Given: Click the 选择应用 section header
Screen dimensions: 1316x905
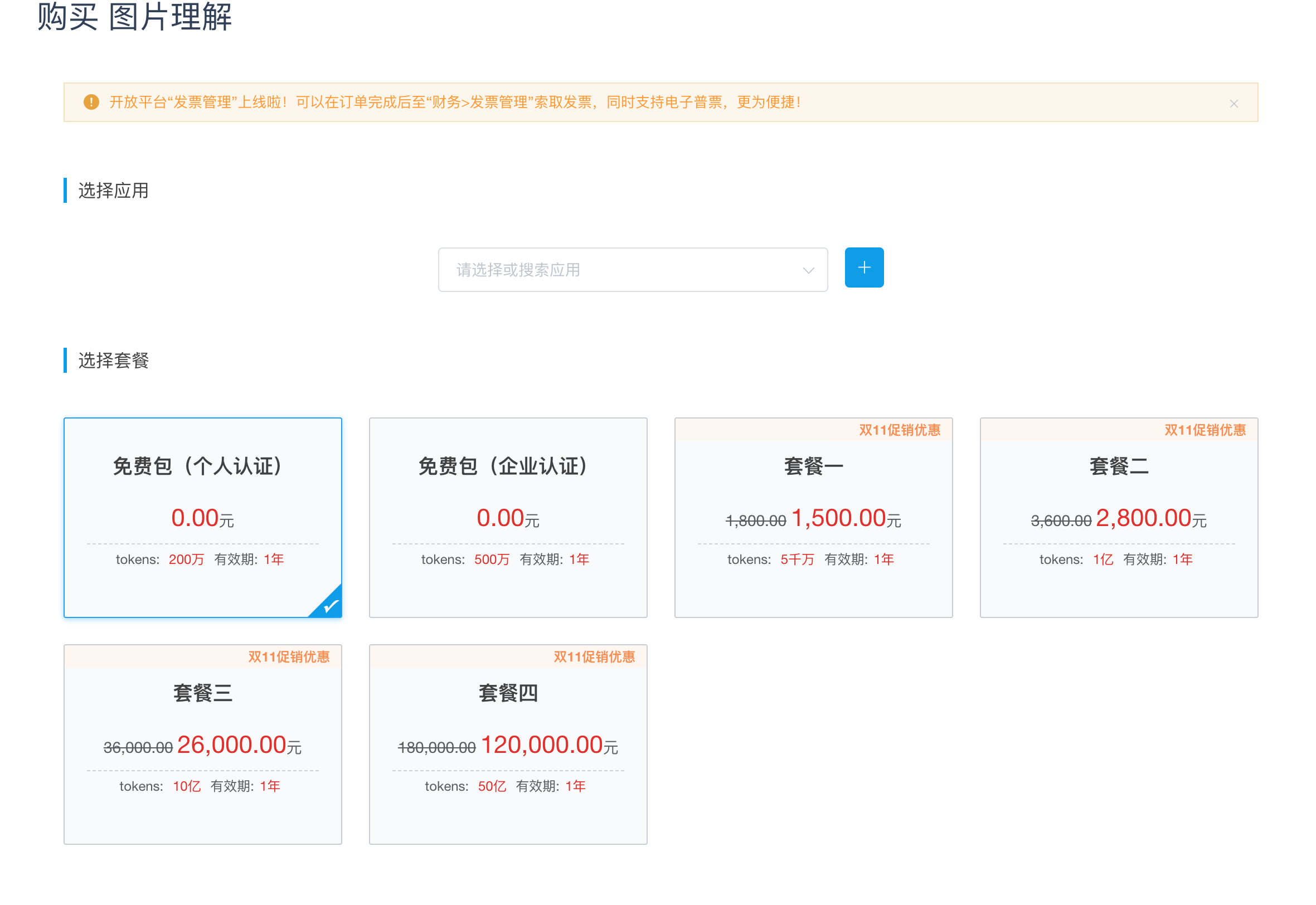Looking at the screenshot, I should 113,191.
